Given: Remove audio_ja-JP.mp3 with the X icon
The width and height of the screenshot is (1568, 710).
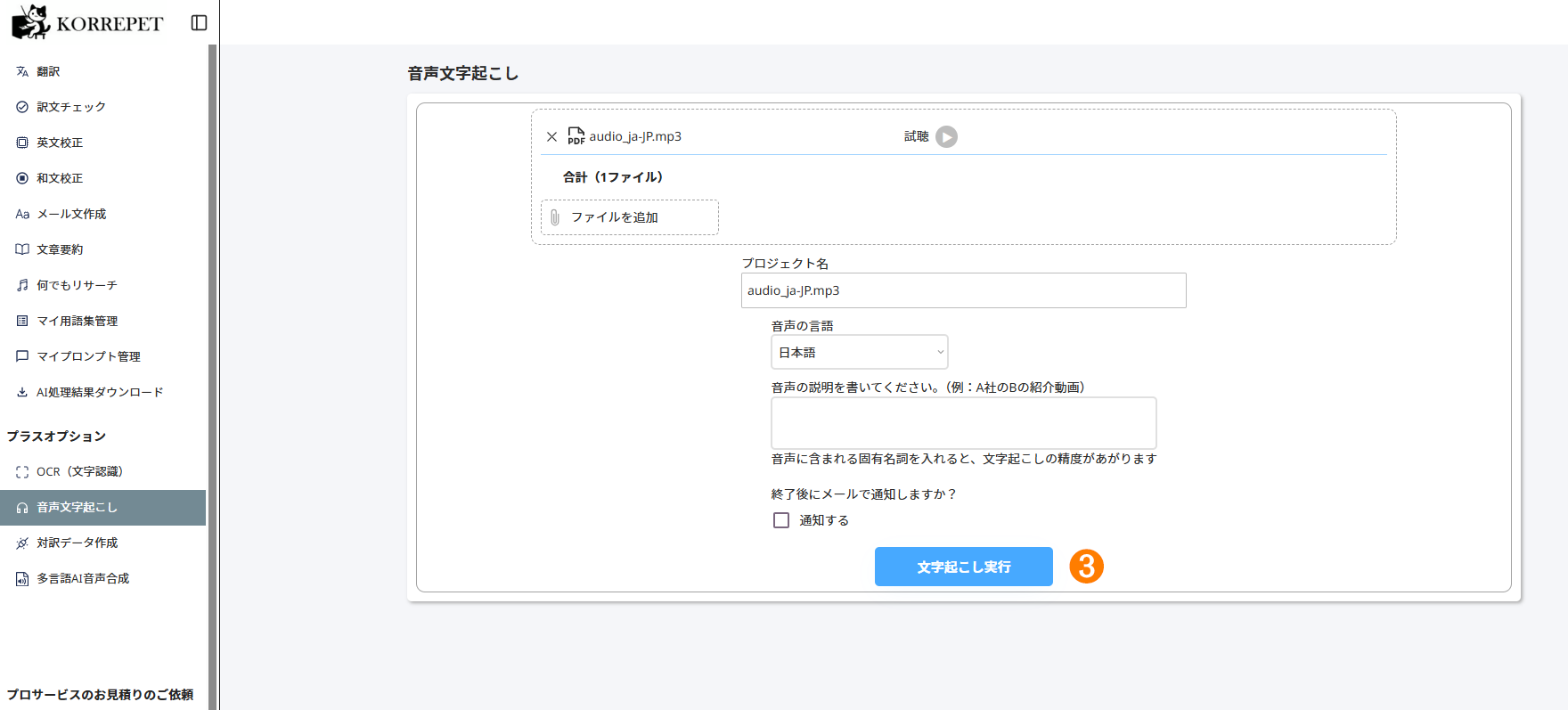Looking at the screenshot, I should pyautogui.click(x=551, y=136).
